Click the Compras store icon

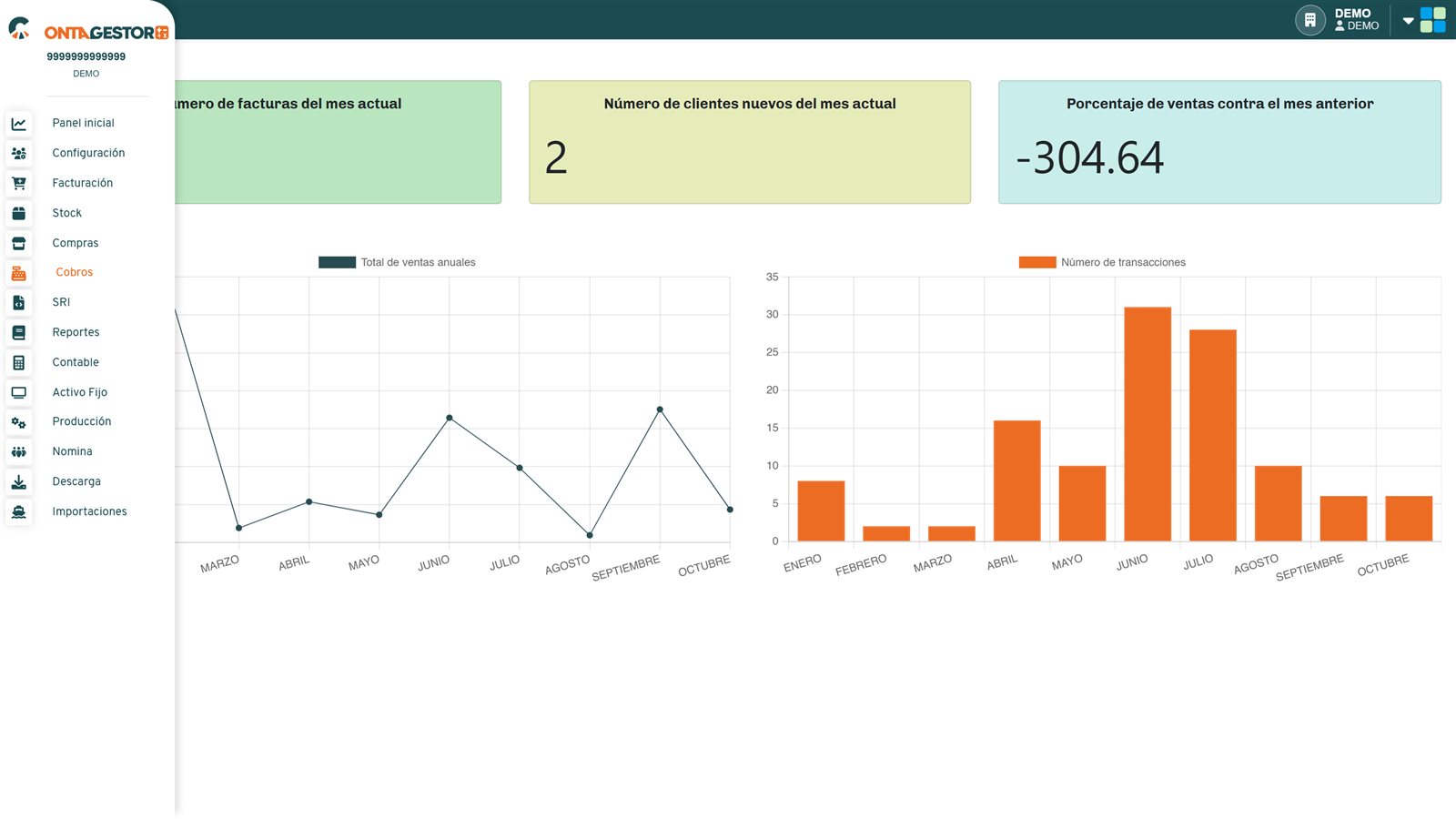click(18, 244)
